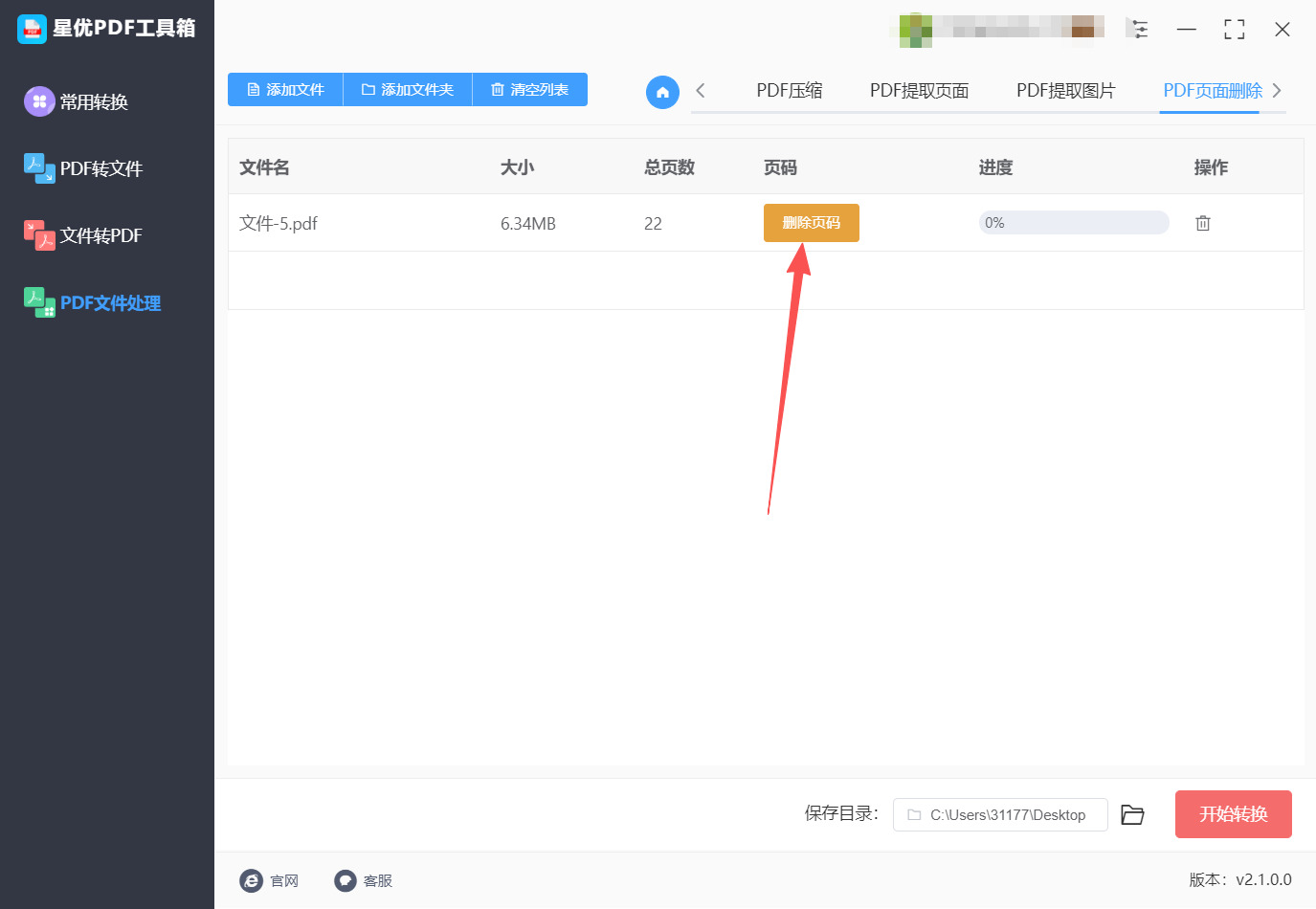Minimize the application window
Image resolution: width=1316 pixels, height=909 pixels.
pos(1187,30)
